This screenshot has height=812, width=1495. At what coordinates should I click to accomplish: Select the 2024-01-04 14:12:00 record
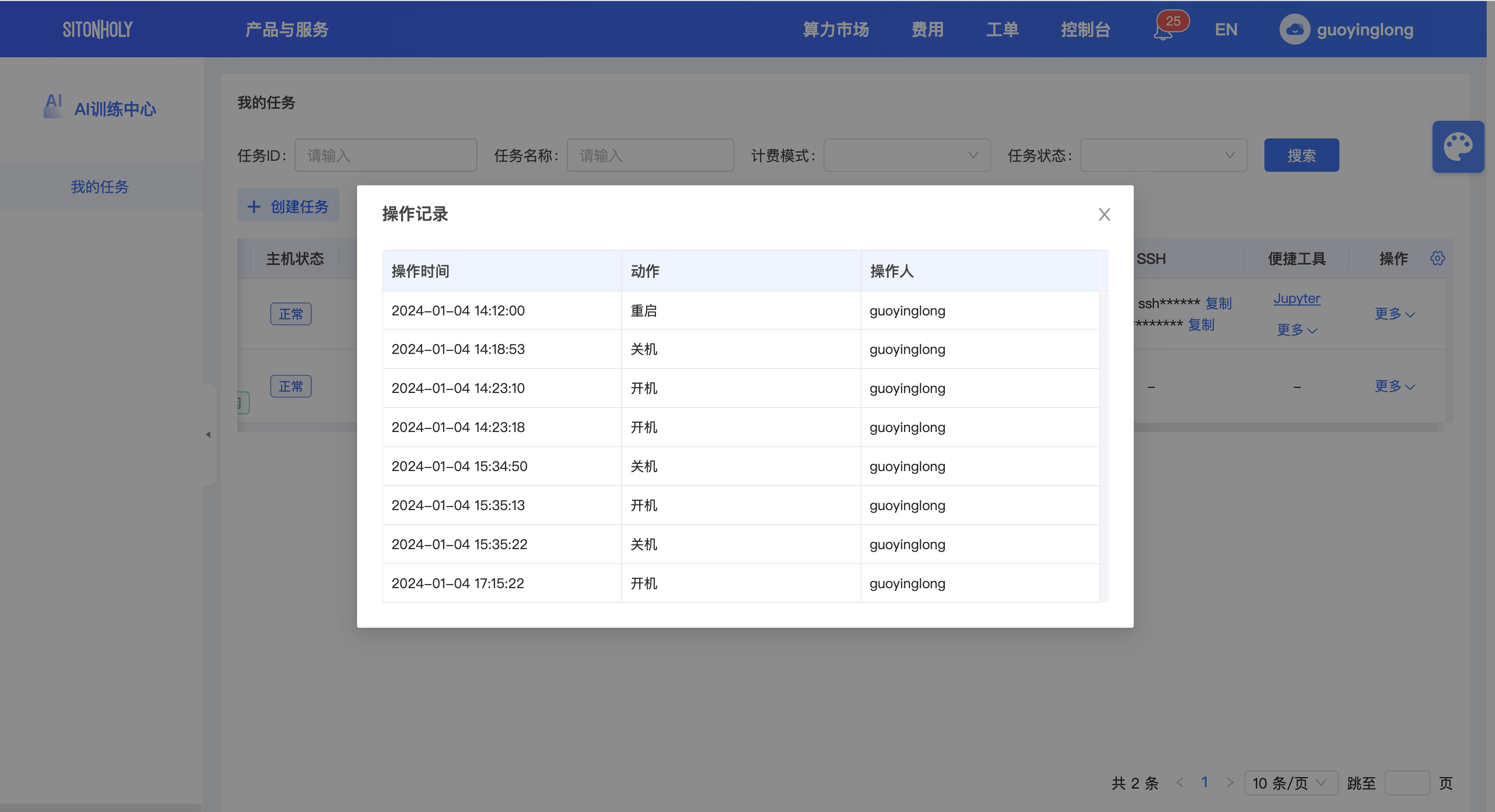coord(741,311)
